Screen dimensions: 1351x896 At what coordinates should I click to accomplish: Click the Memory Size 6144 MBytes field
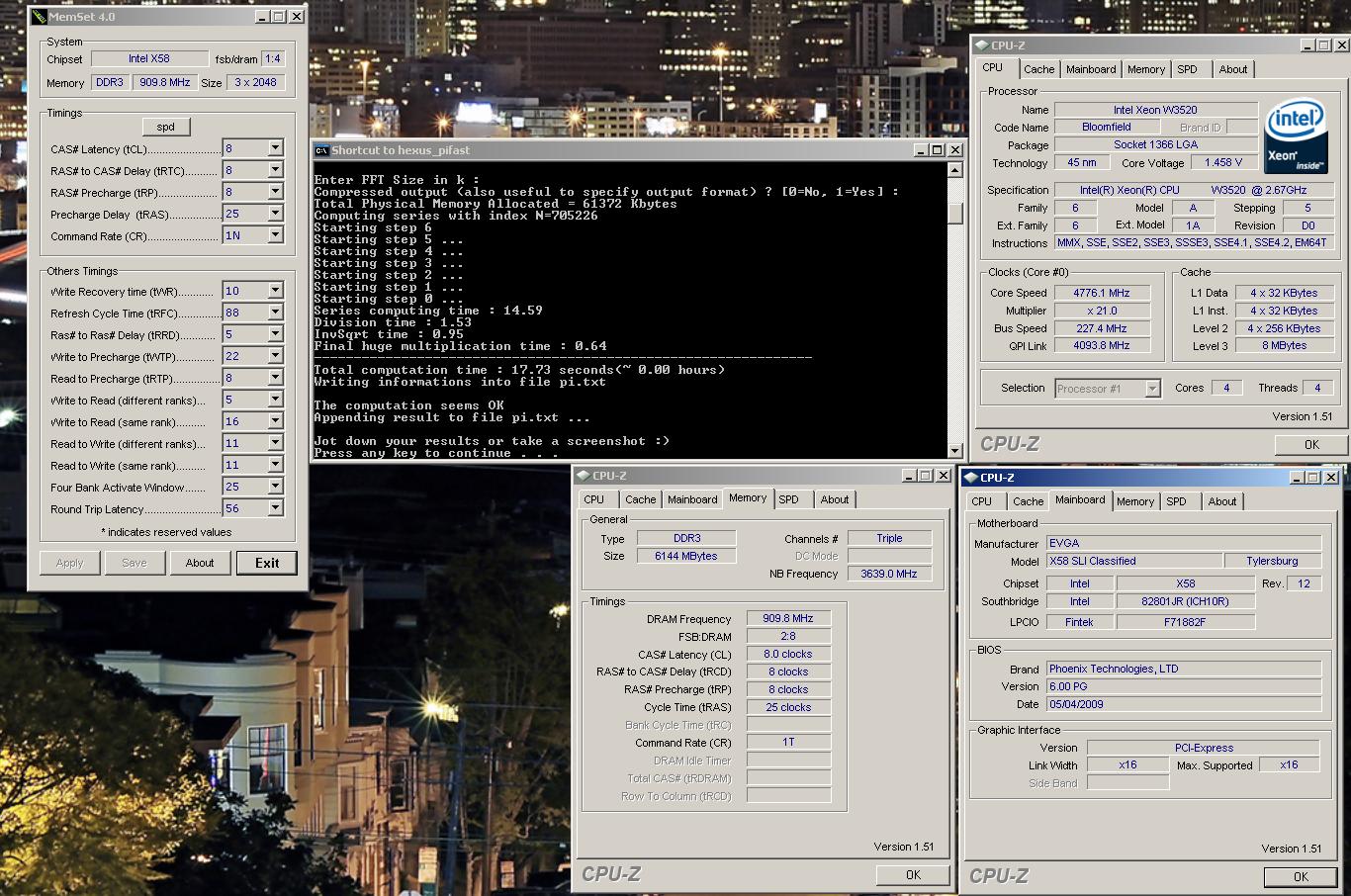(x=685, y=556)
